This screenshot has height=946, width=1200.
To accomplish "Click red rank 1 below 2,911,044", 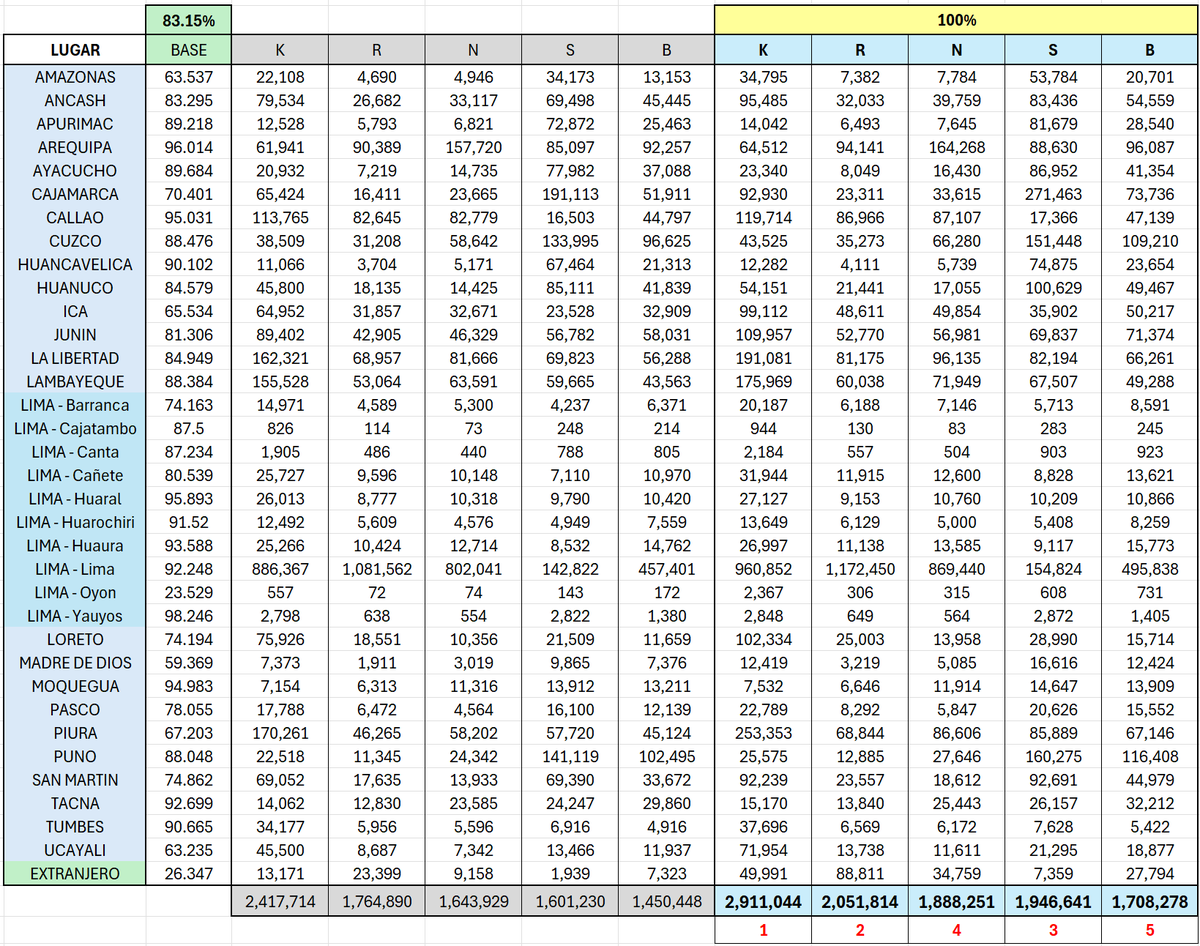I will (x=764, y=931).
